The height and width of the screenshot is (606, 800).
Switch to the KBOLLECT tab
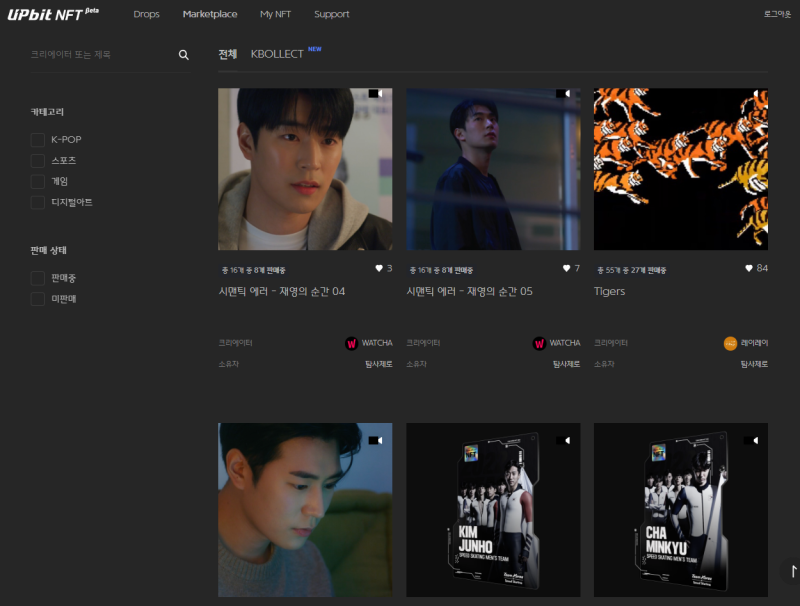[x=277, y=54]
